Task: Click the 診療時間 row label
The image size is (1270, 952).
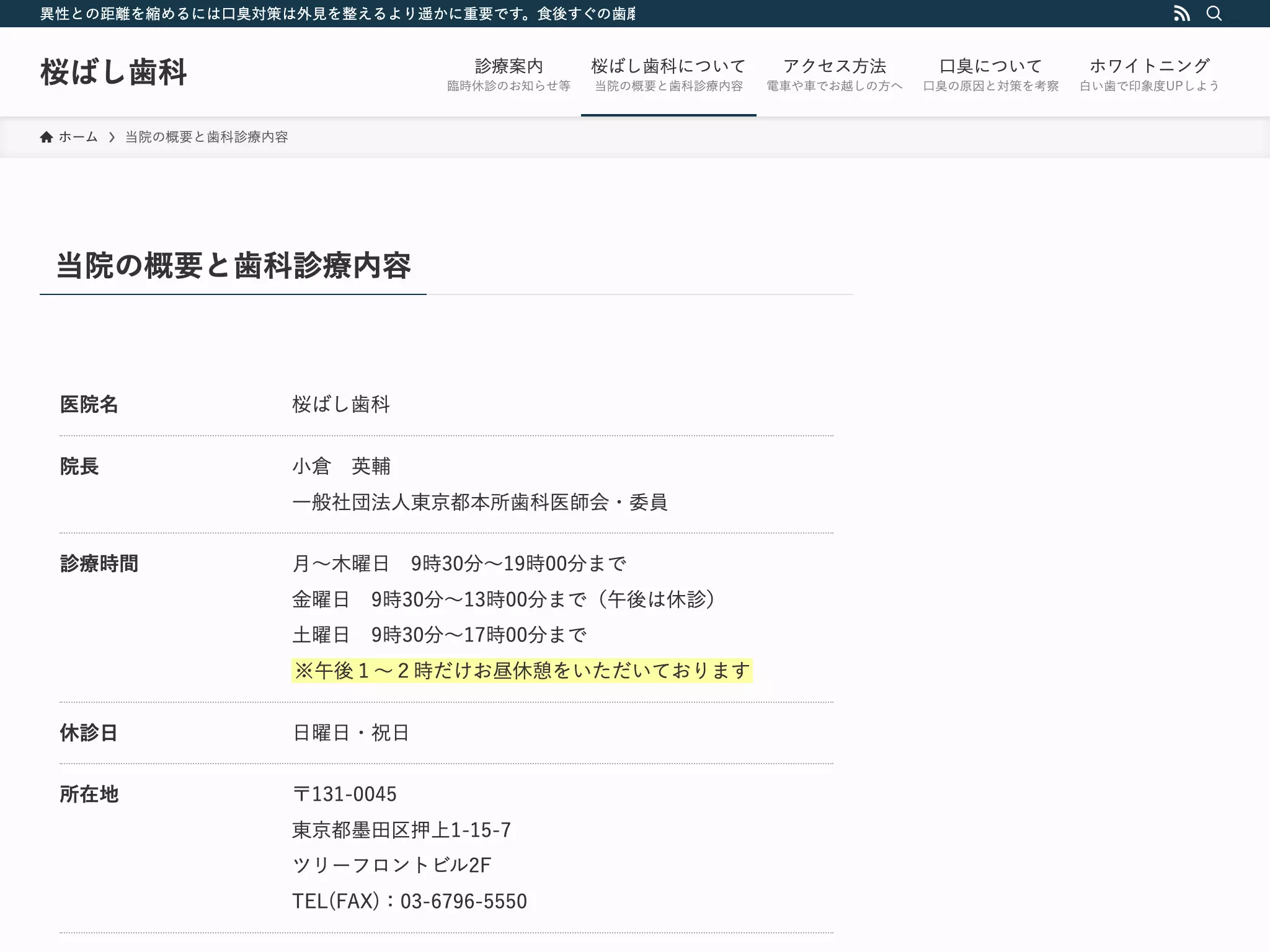Action: click(99, 563)
